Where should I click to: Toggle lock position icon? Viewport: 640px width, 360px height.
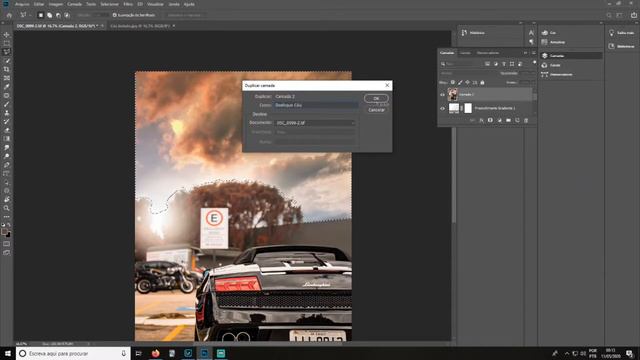click(x=467, y=82)
